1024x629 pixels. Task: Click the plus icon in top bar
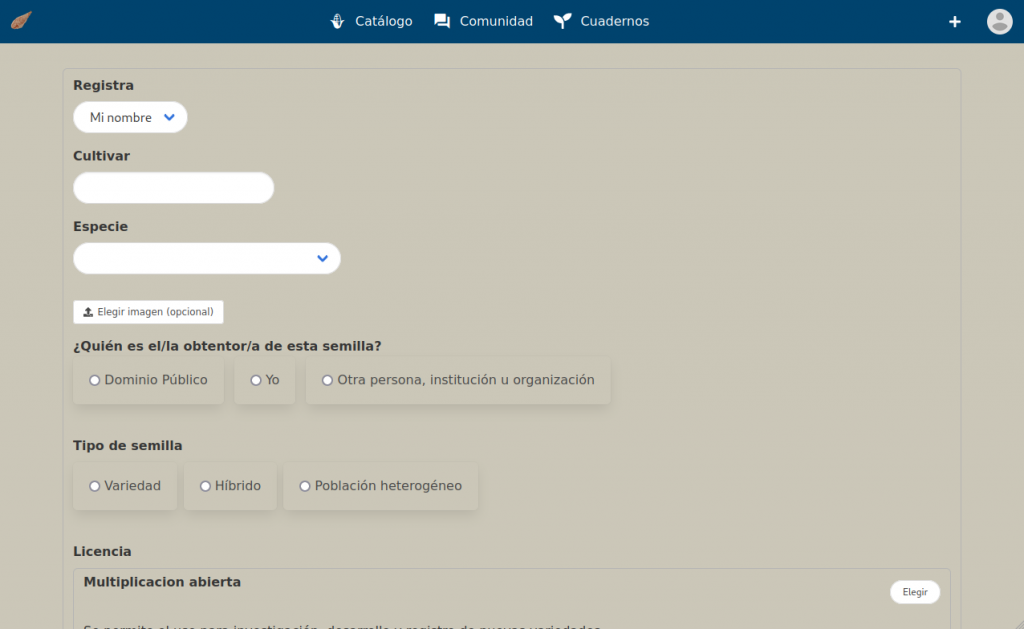(955, 22)
